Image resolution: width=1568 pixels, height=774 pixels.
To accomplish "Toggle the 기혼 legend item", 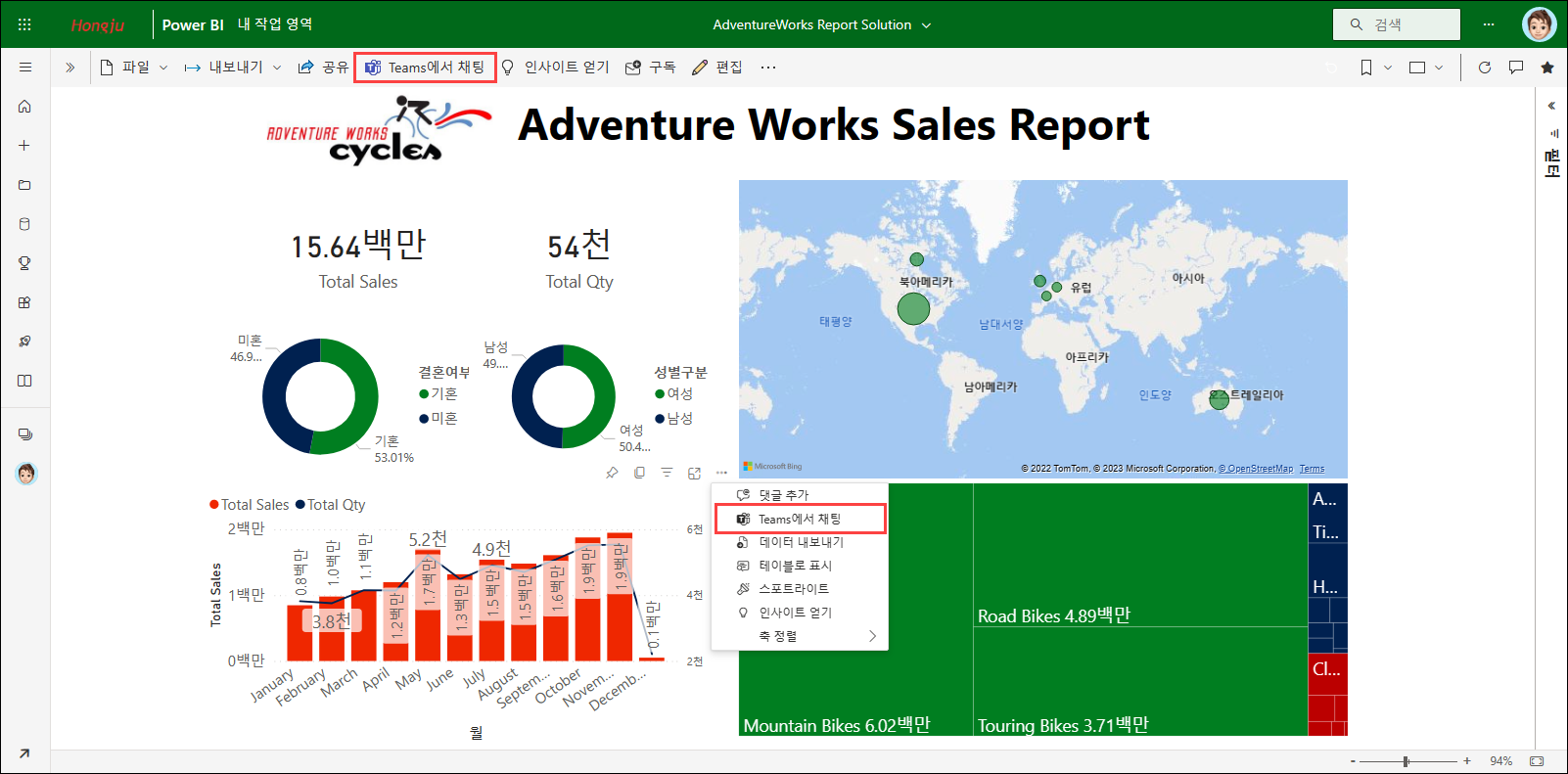I will coord(438,393).
